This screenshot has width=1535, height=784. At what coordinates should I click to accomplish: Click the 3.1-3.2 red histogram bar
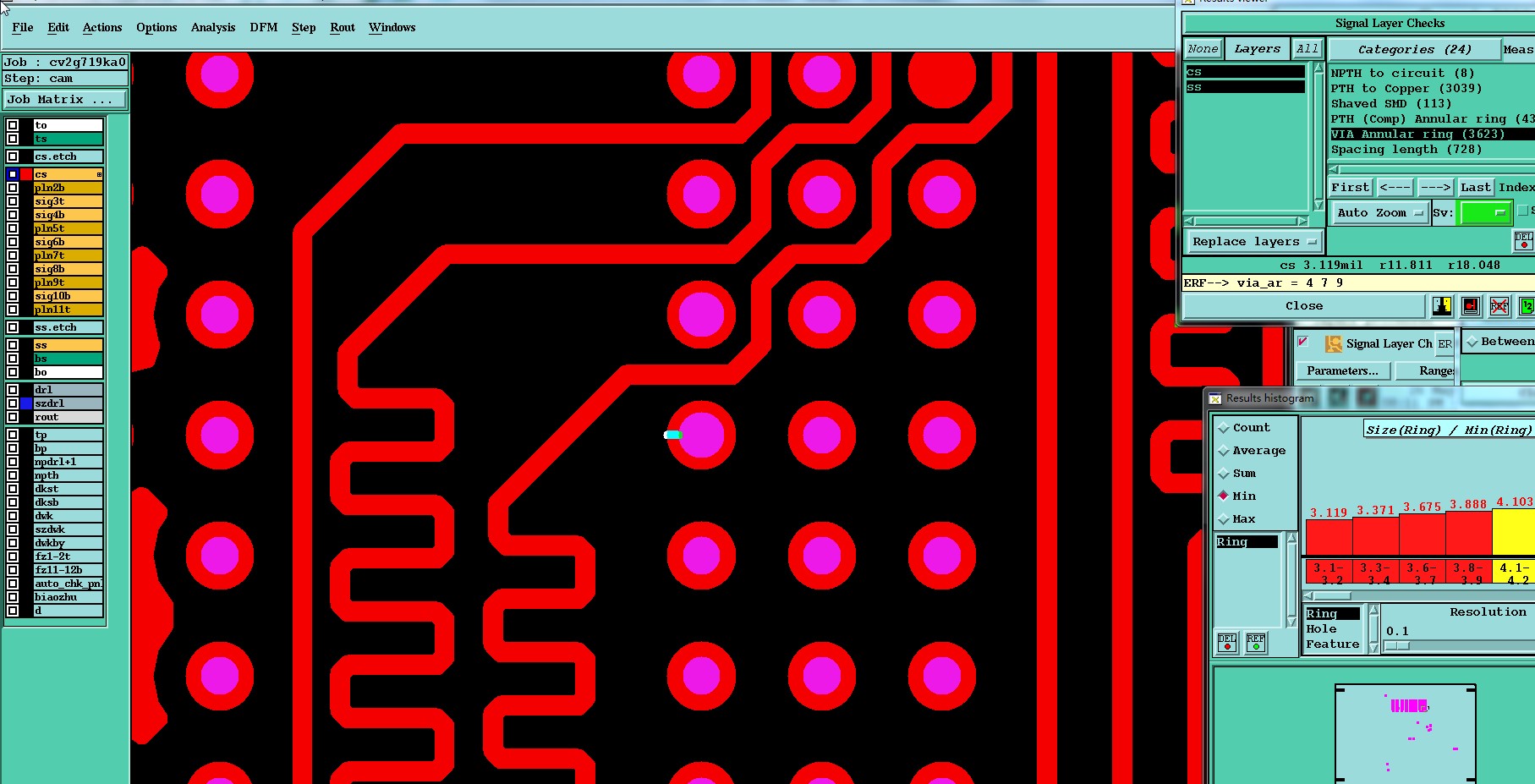pyautogui.click(x=1329, y=538)
